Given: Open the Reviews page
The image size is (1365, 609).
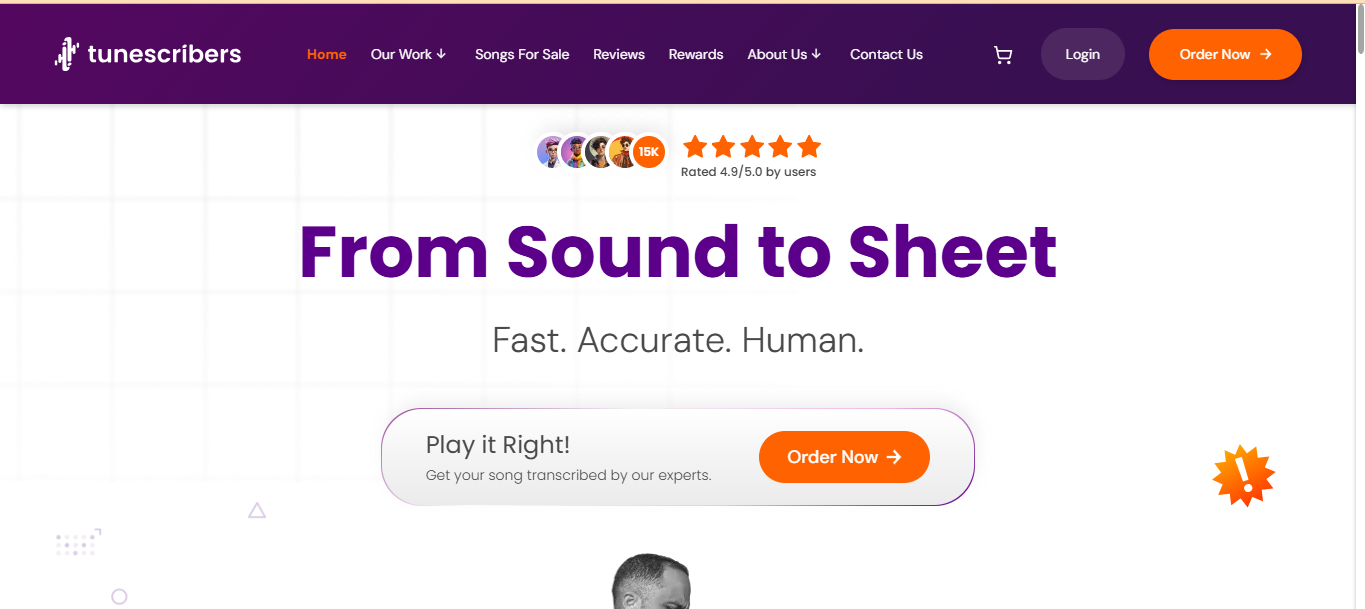Looking at the screenshot, I should coord(619,54).
